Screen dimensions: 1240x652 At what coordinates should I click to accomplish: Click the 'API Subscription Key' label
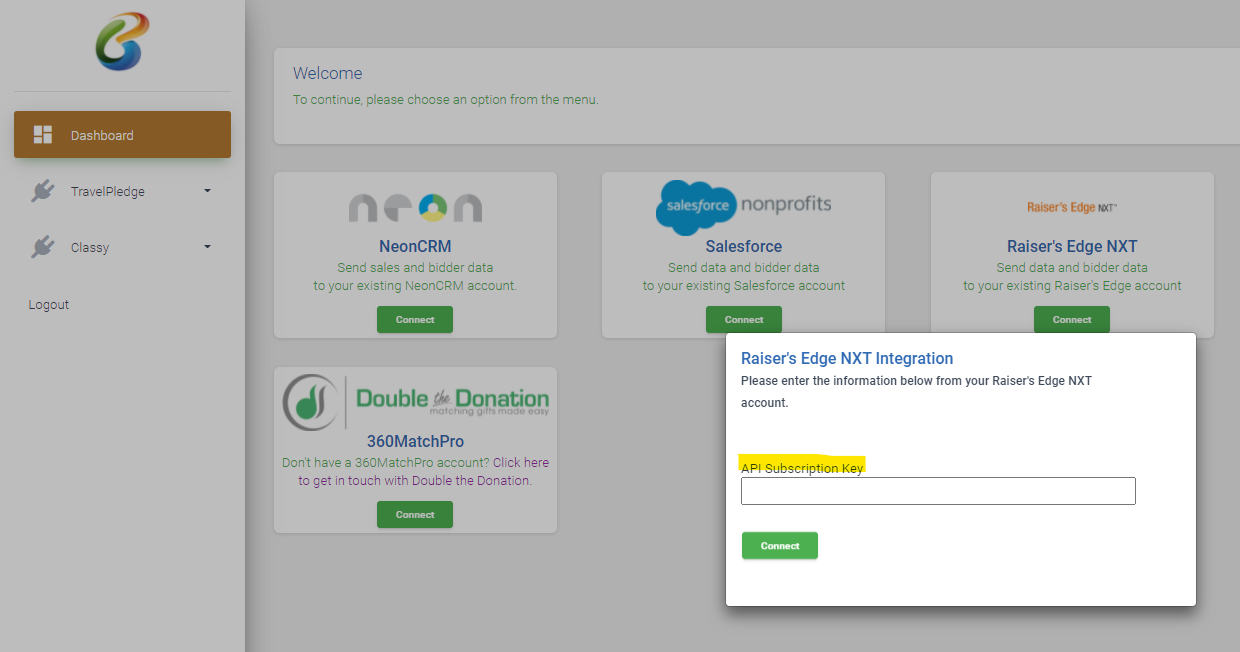802,468
